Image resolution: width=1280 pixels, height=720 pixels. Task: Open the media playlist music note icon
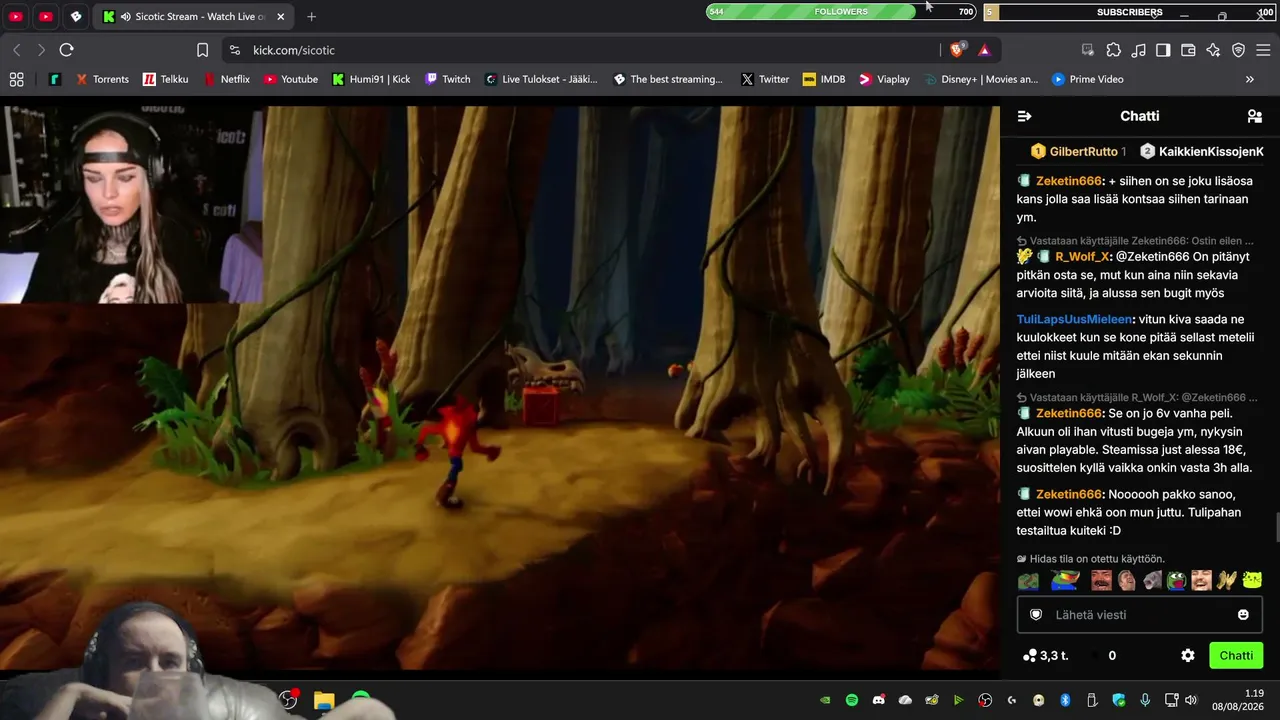(x=1138, y=50)
